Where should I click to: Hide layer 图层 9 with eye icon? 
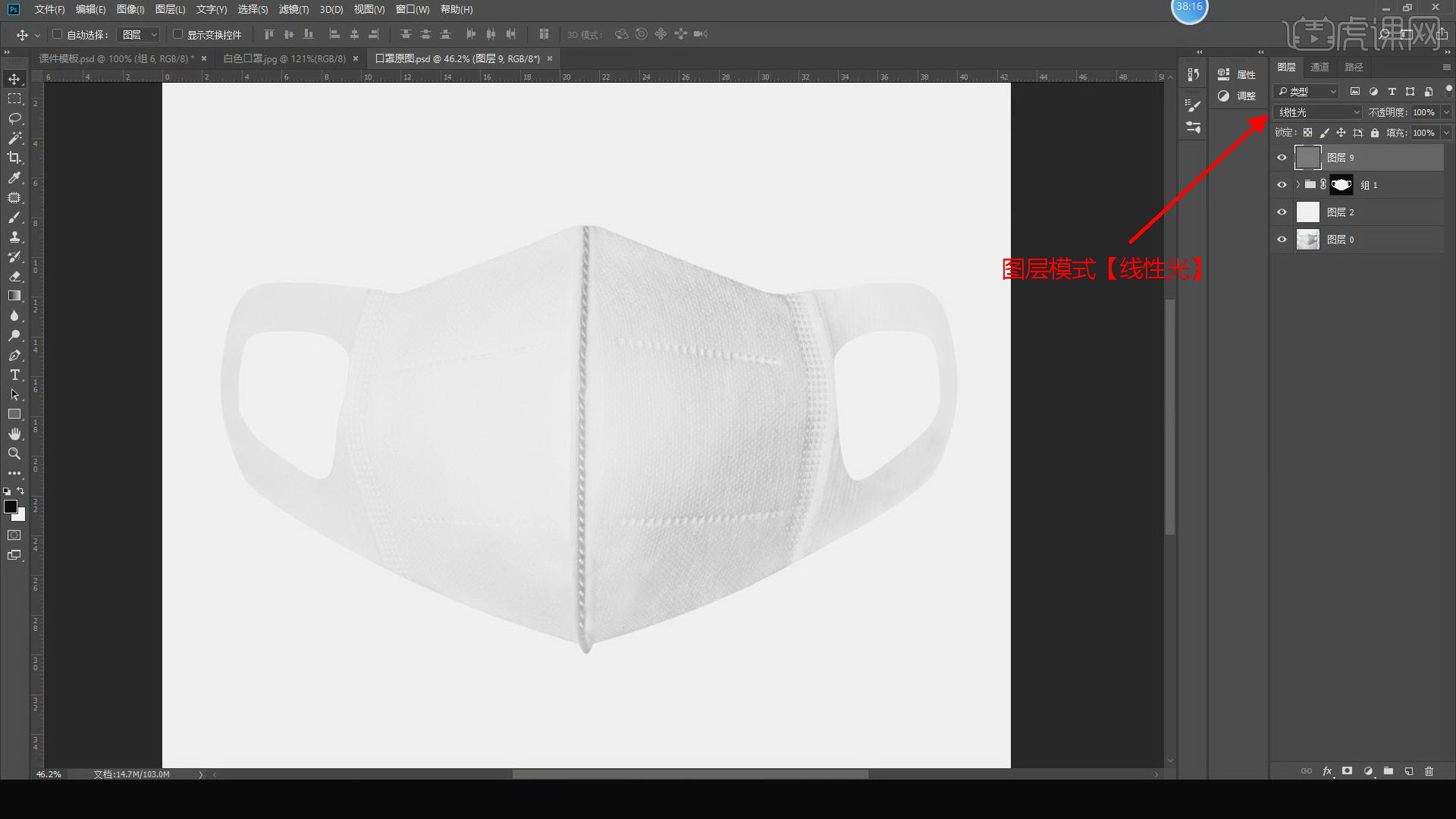(x=1282, y=158)
